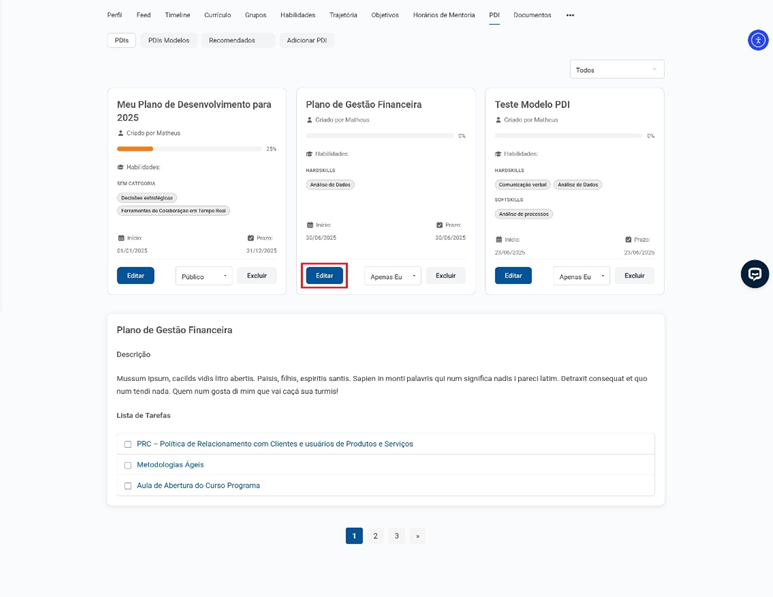Select the PDIs Modelos tab

pyautogui.click(x=168, y=40)
